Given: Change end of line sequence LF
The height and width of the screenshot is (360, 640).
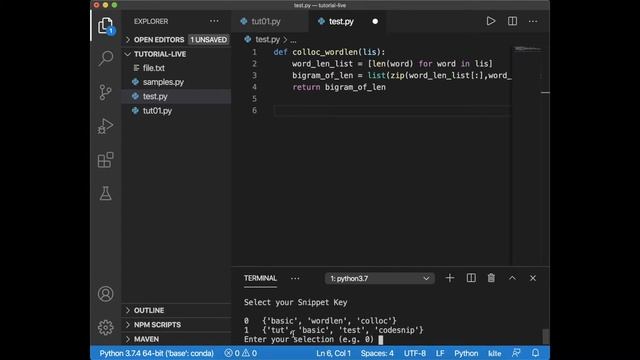Looking at the screenshot, I should (x=440, y=353).
